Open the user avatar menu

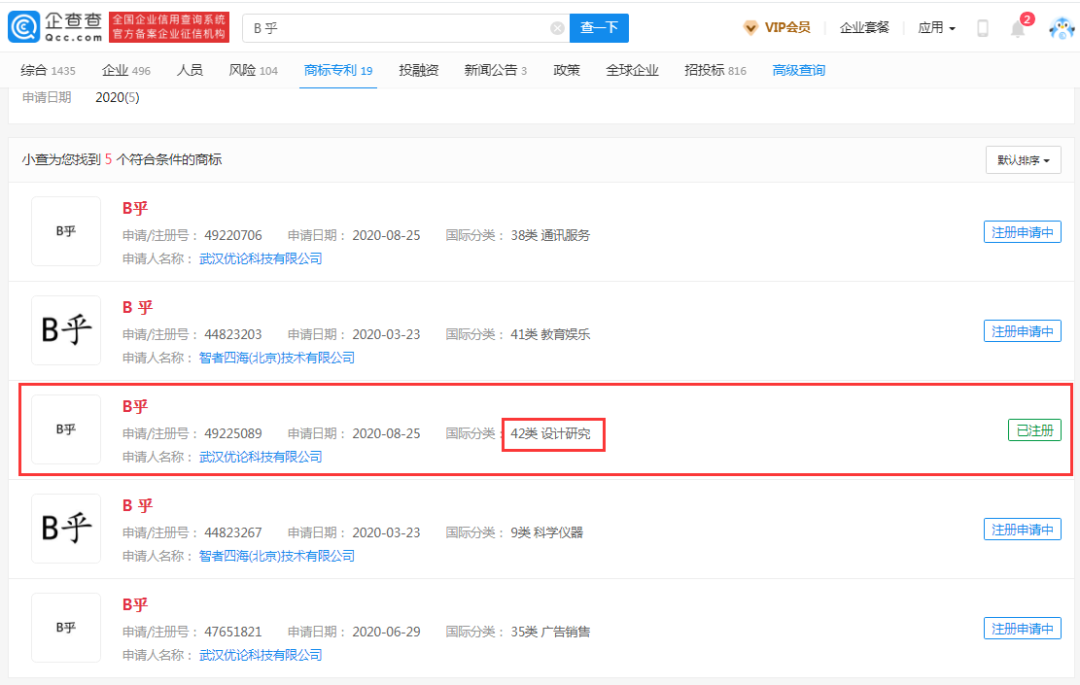1061,28
